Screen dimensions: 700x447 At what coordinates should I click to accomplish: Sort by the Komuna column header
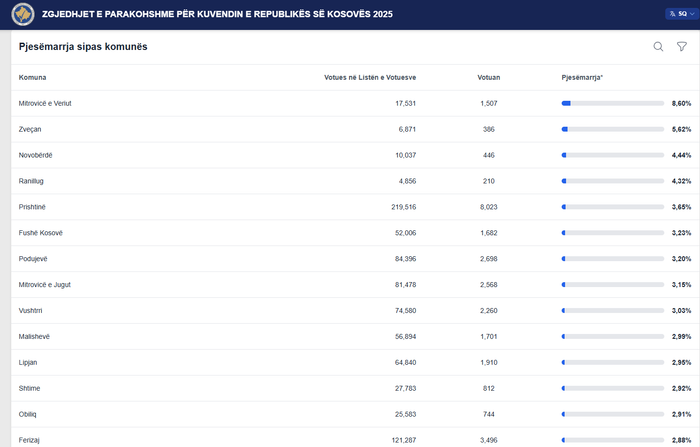tap(33, 77)
